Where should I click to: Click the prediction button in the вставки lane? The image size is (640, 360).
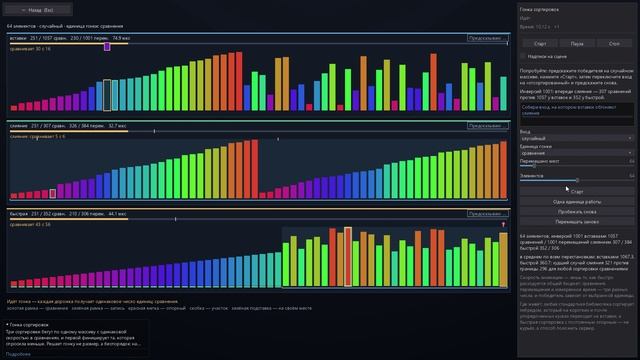click(487, 38)
